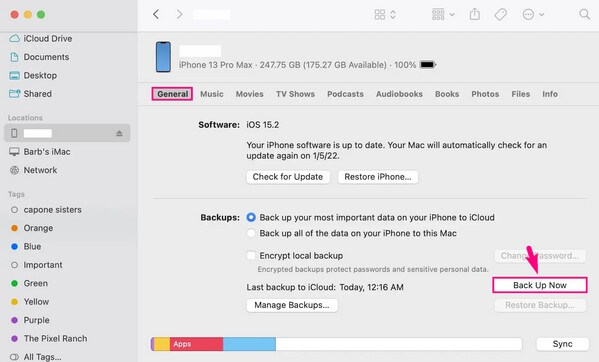
Task: Click the yellow storage bar segment
Action: [162, 344]
